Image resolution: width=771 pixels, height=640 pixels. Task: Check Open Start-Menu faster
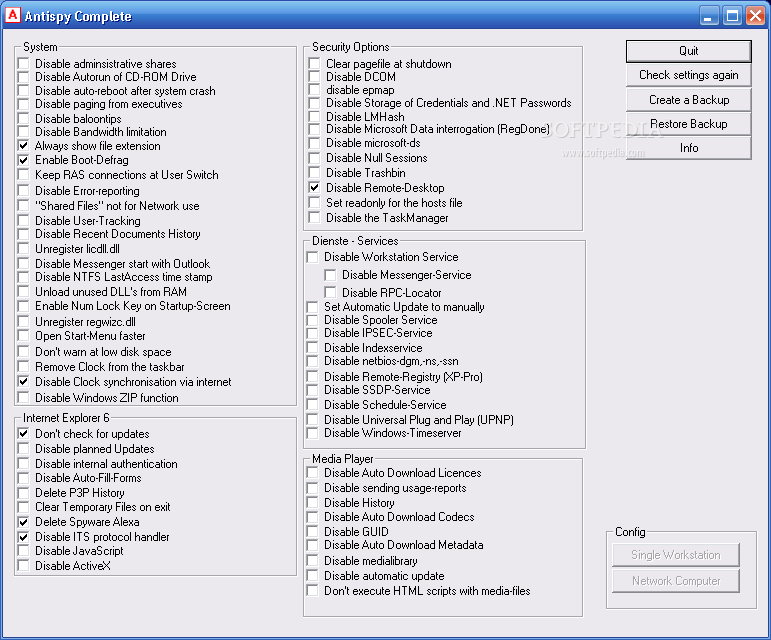point(23,336)
